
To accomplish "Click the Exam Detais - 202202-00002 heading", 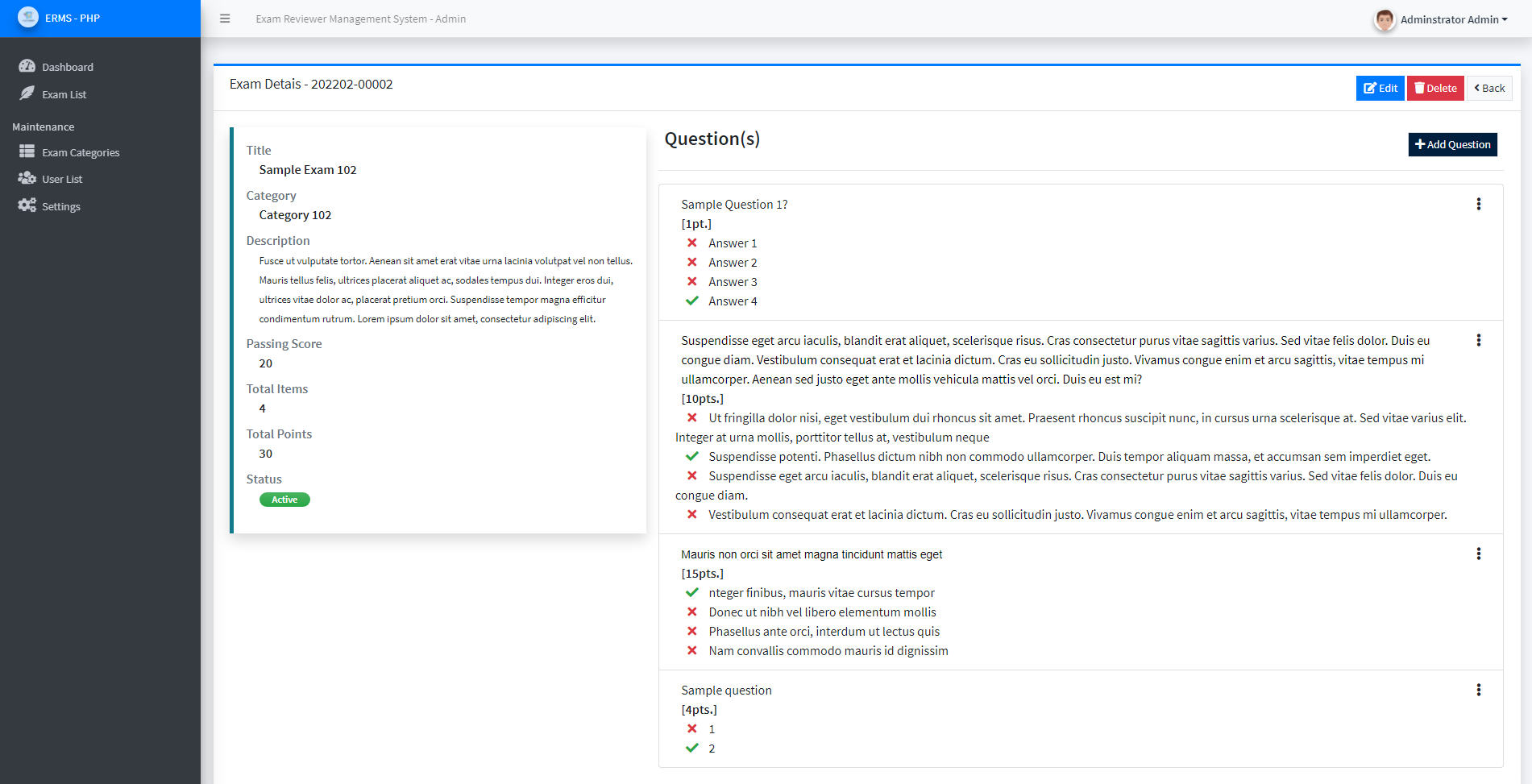I will [x=311, y=85].
